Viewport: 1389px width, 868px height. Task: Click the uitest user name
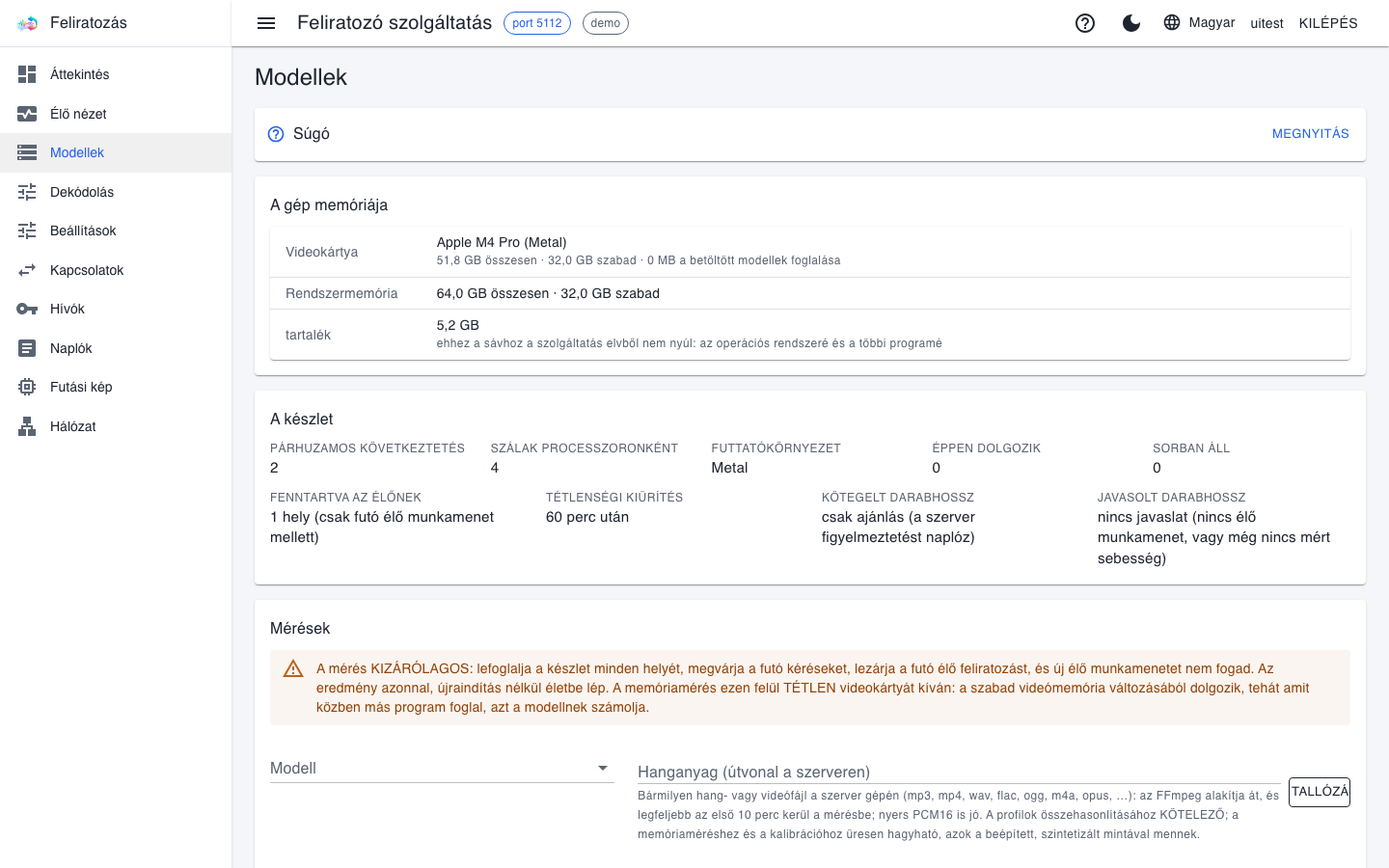[1267, 23]
